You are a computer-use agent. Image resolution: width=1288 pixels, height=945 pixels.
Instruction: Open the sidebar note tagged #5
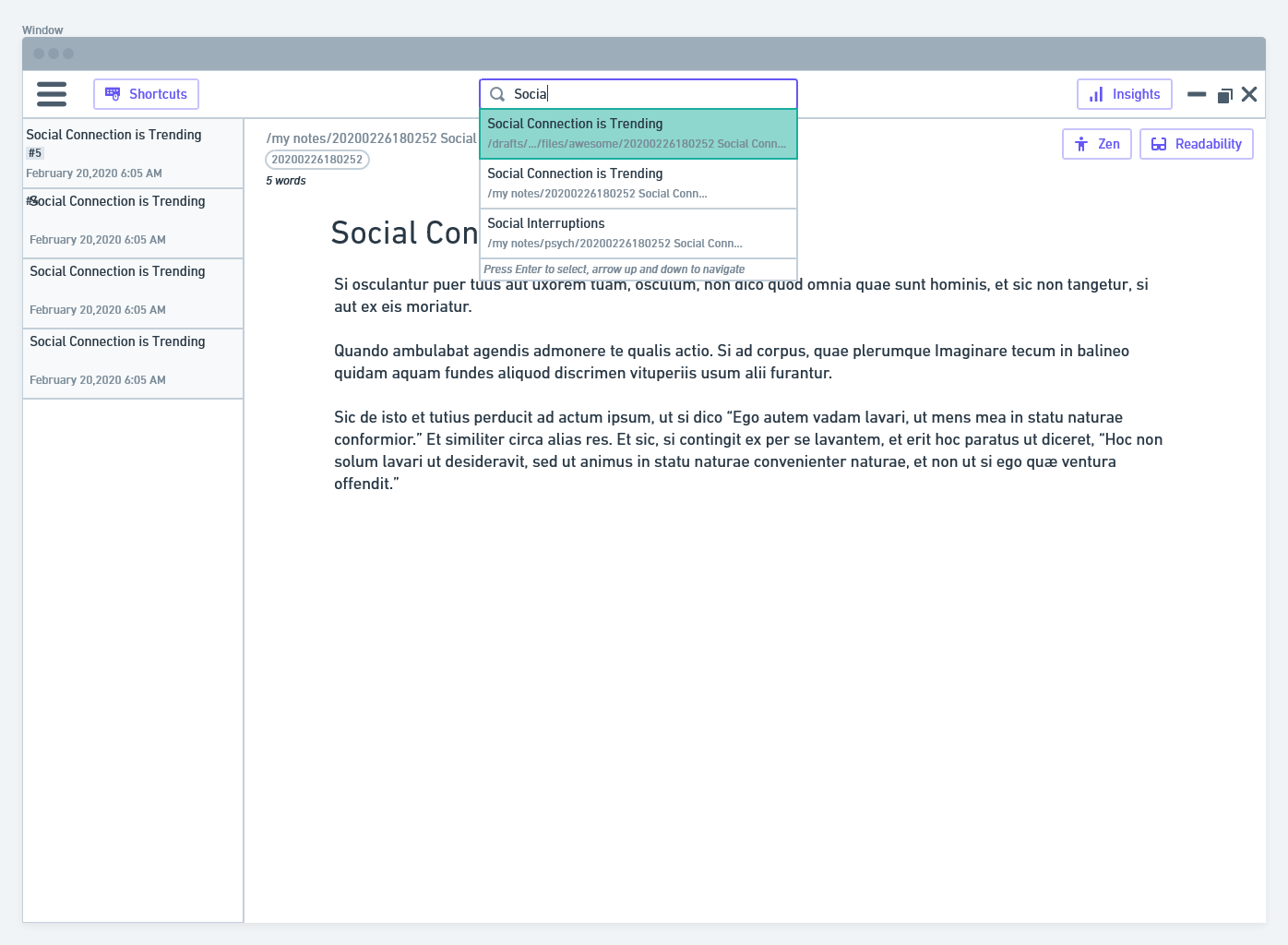click(133, 153)
